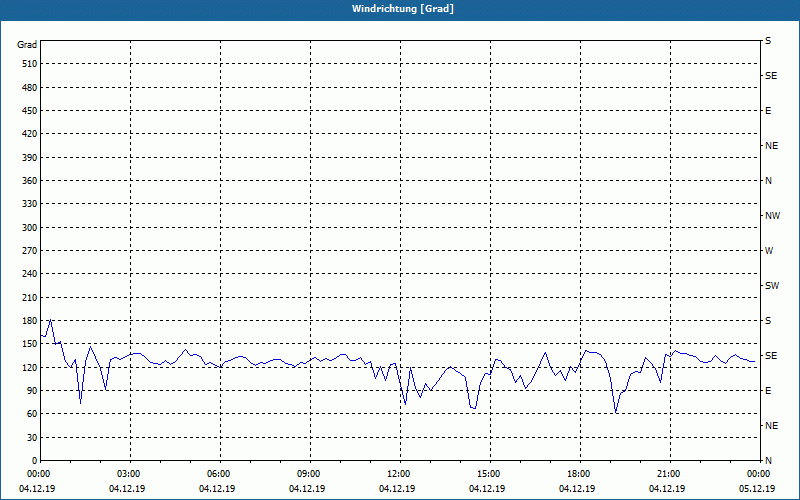Click the 120 y-axis value
This screenshot has height=500, width=800.
(x=30, y=367)
